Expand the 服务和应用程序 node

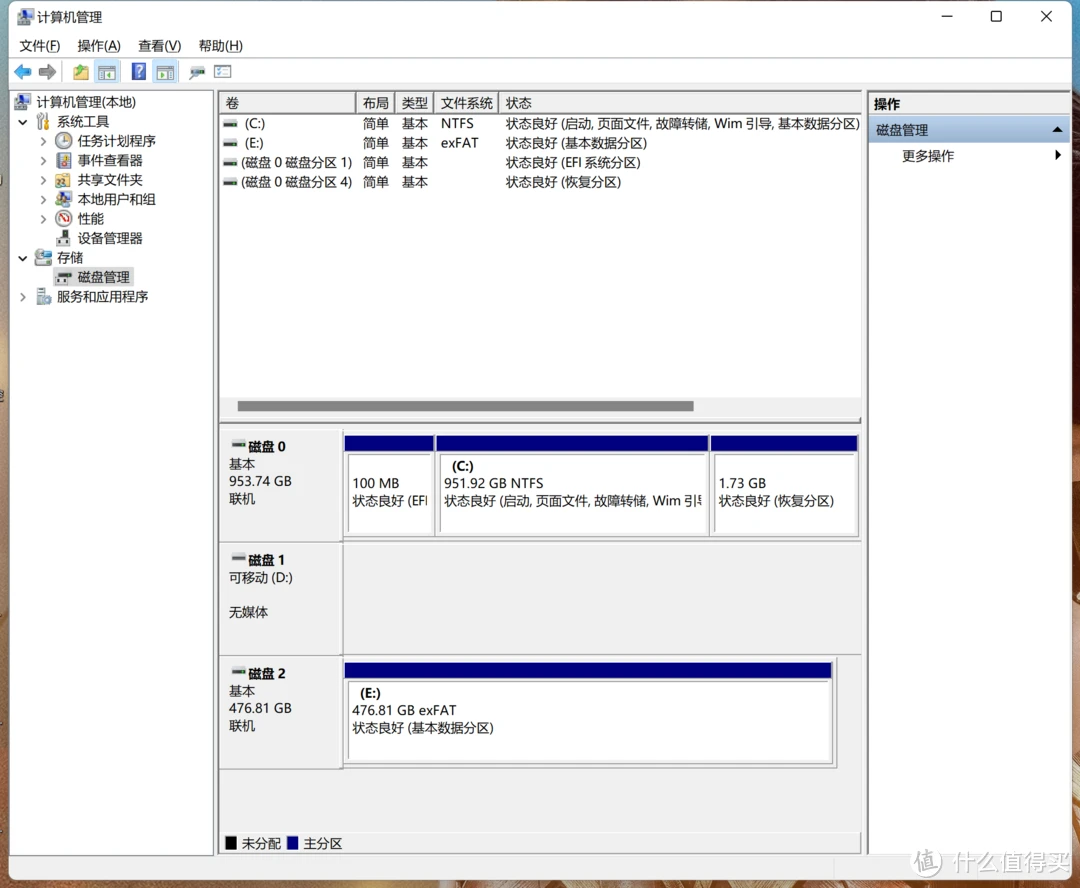(x=23, y=297)
